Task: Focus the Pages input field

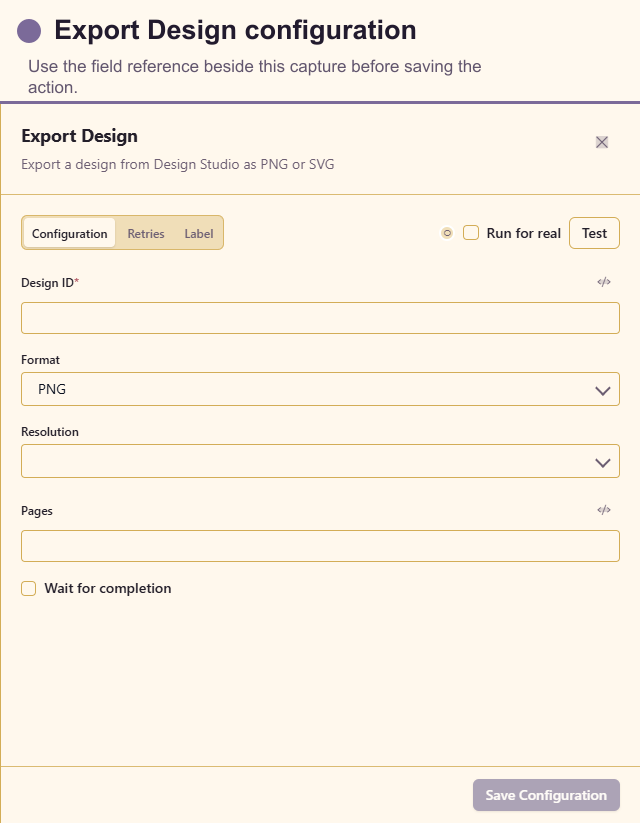Action: click(320, 546)
